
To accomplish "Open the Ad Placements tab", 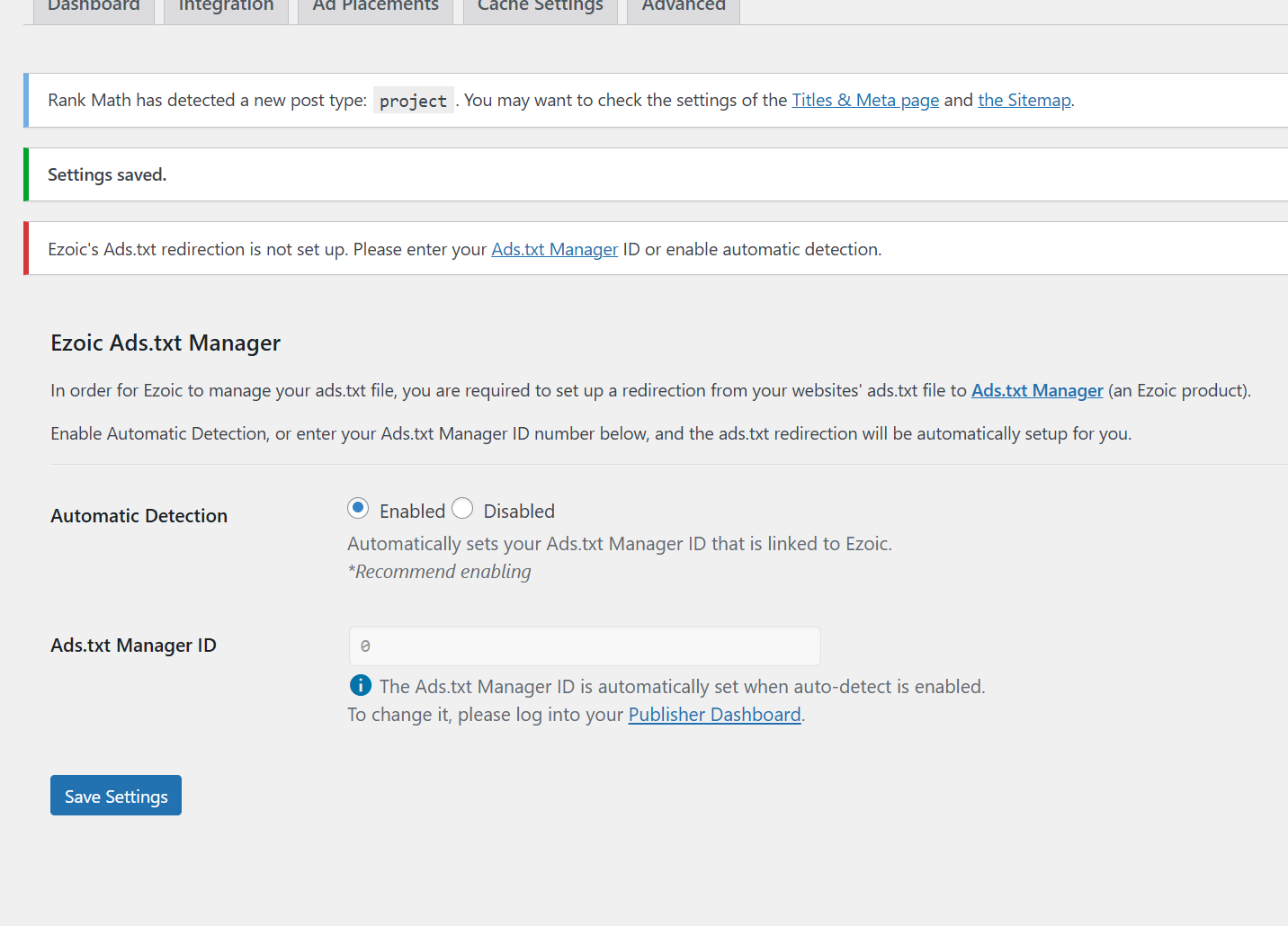I will (x=375, y=9).
